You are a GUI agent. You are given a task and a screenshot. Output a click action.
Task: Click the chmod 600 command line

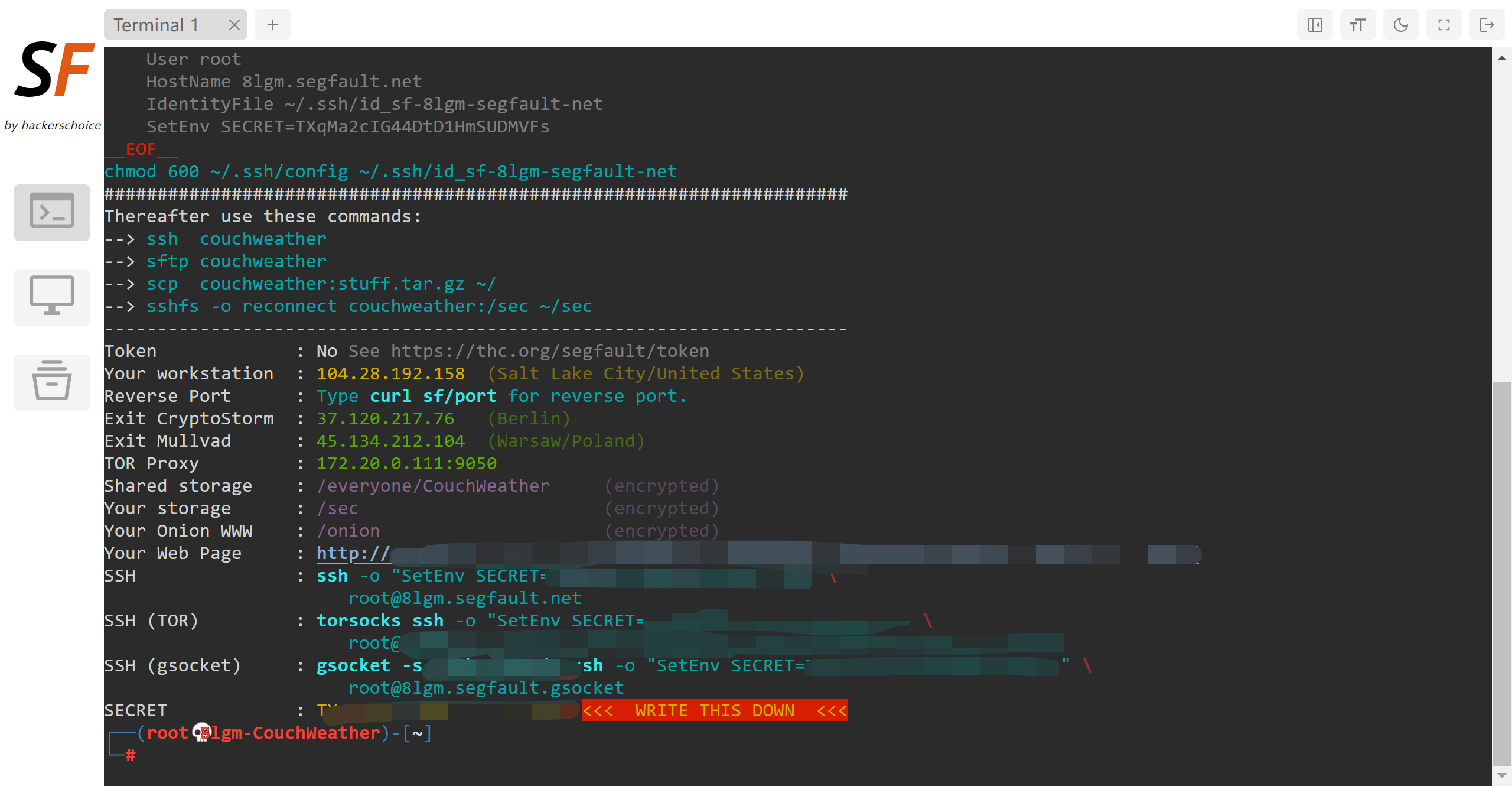(x=390, y=171)
